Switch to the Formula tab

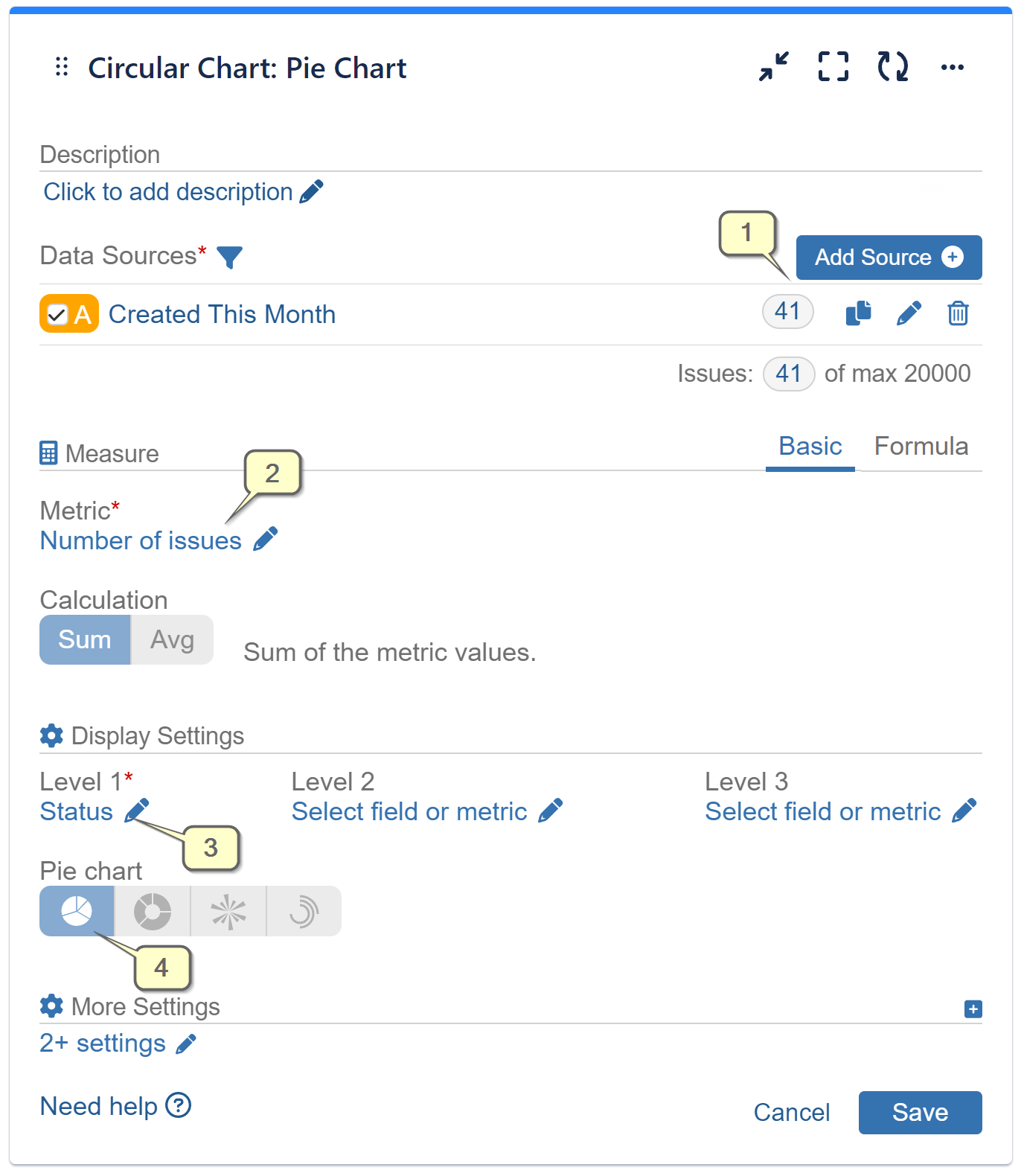pos(921,446)
